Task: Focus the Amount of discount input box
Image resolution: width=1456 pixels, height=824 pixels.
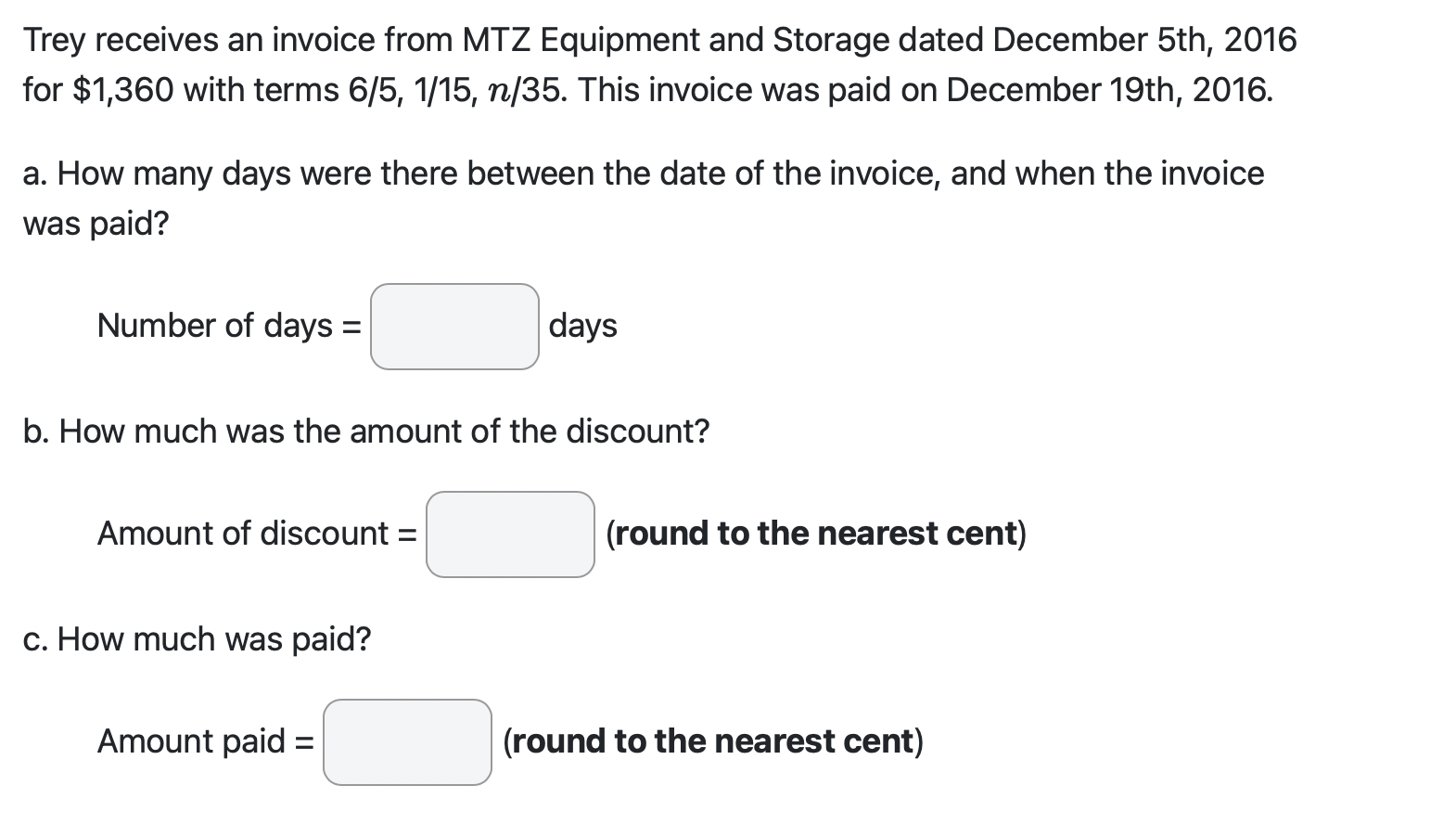Action: click(510, 534)
